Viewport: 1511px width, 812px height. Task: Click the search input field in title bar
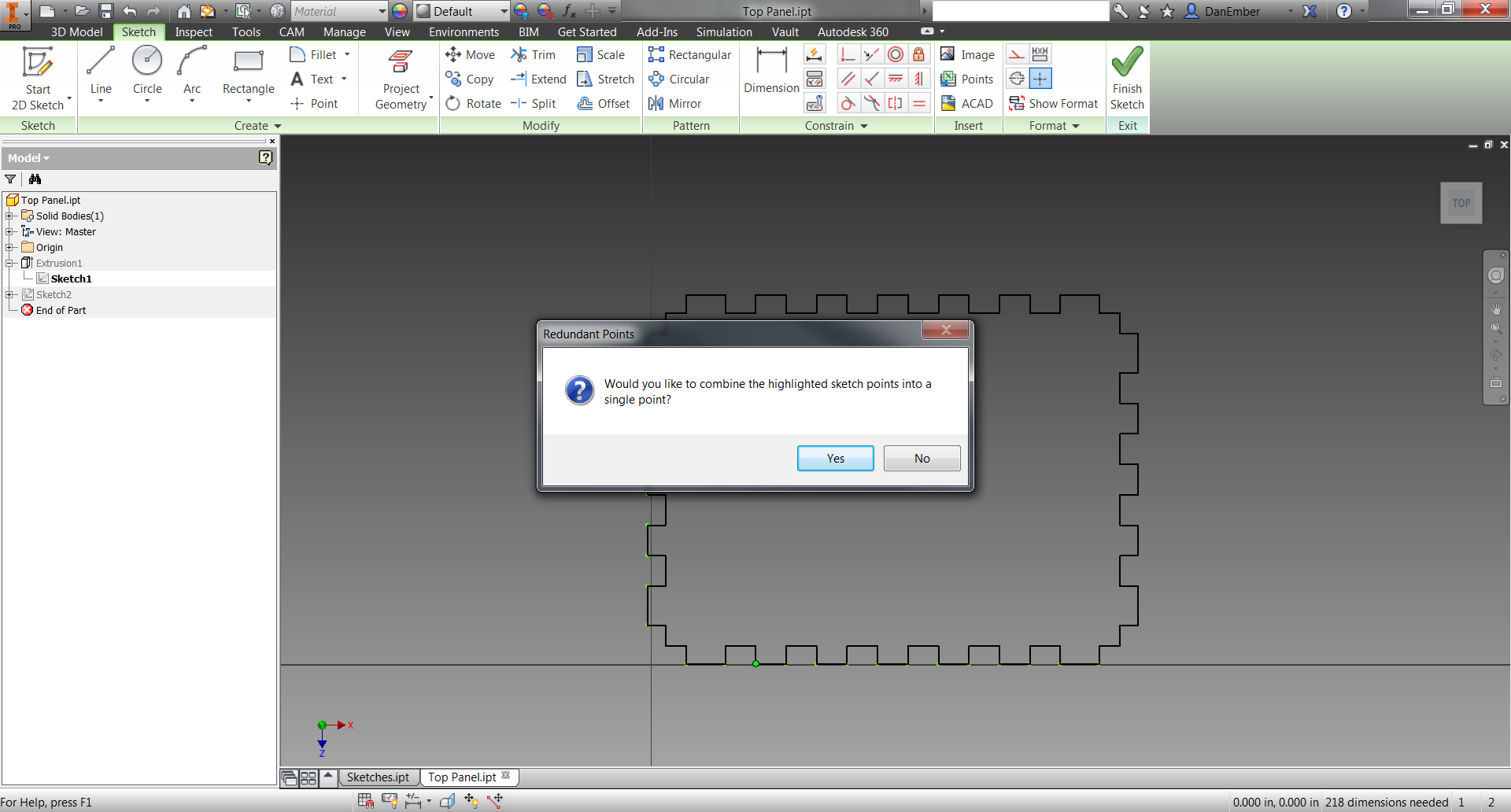point(1020,11)
